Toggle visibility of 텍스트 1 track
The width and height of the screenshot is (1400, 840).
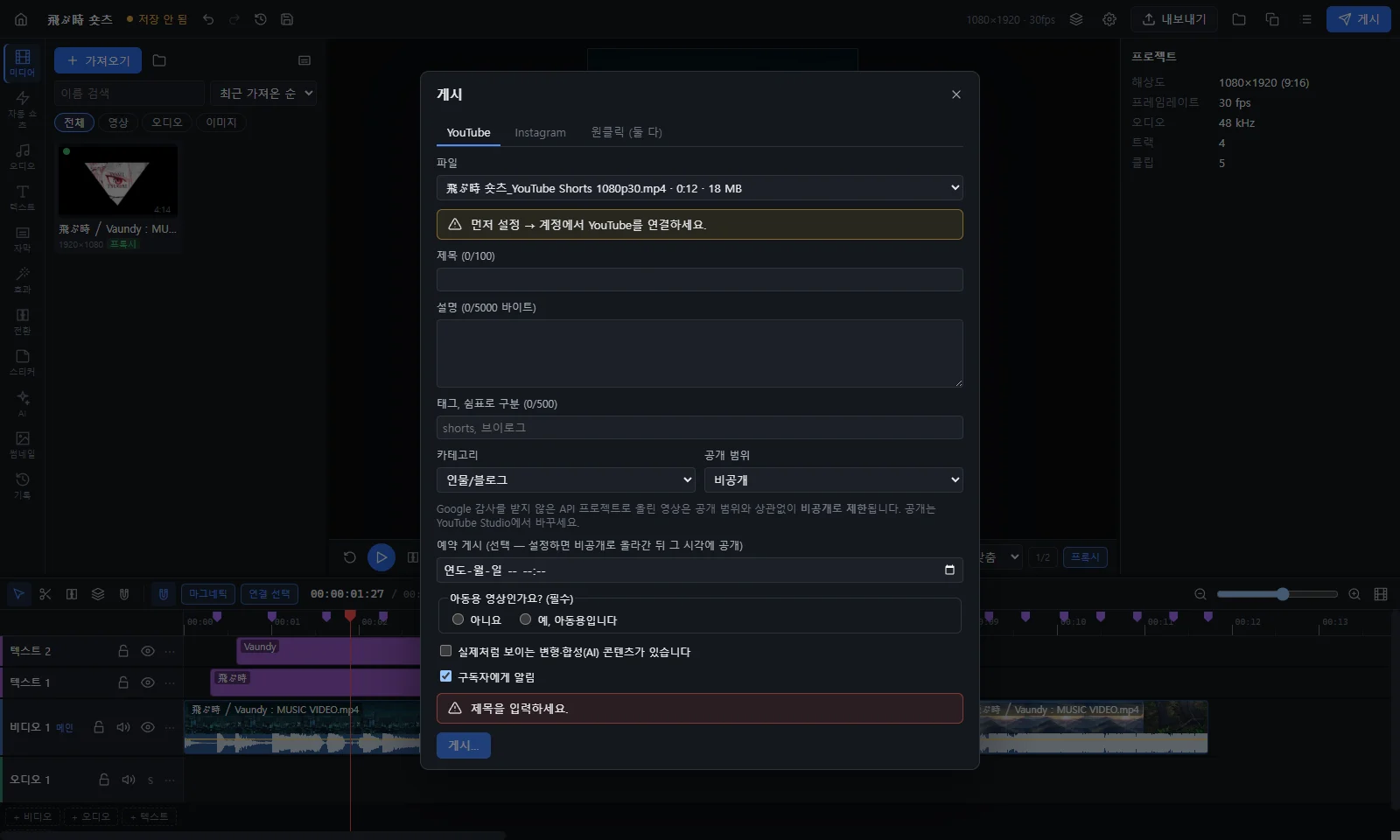pos(148,682)
